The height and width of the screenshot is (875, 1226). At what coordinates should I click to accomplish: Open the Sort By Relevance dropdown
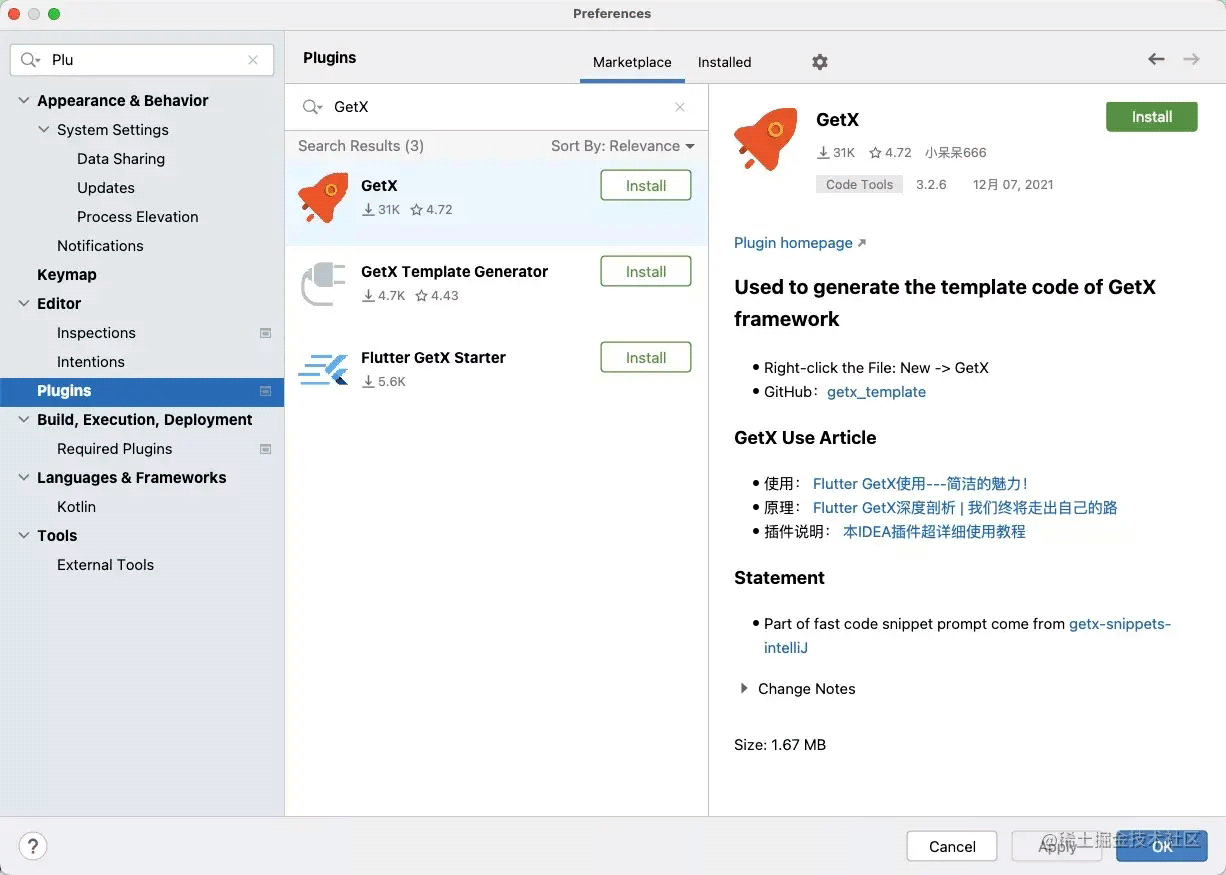click(x=622, y=146)
